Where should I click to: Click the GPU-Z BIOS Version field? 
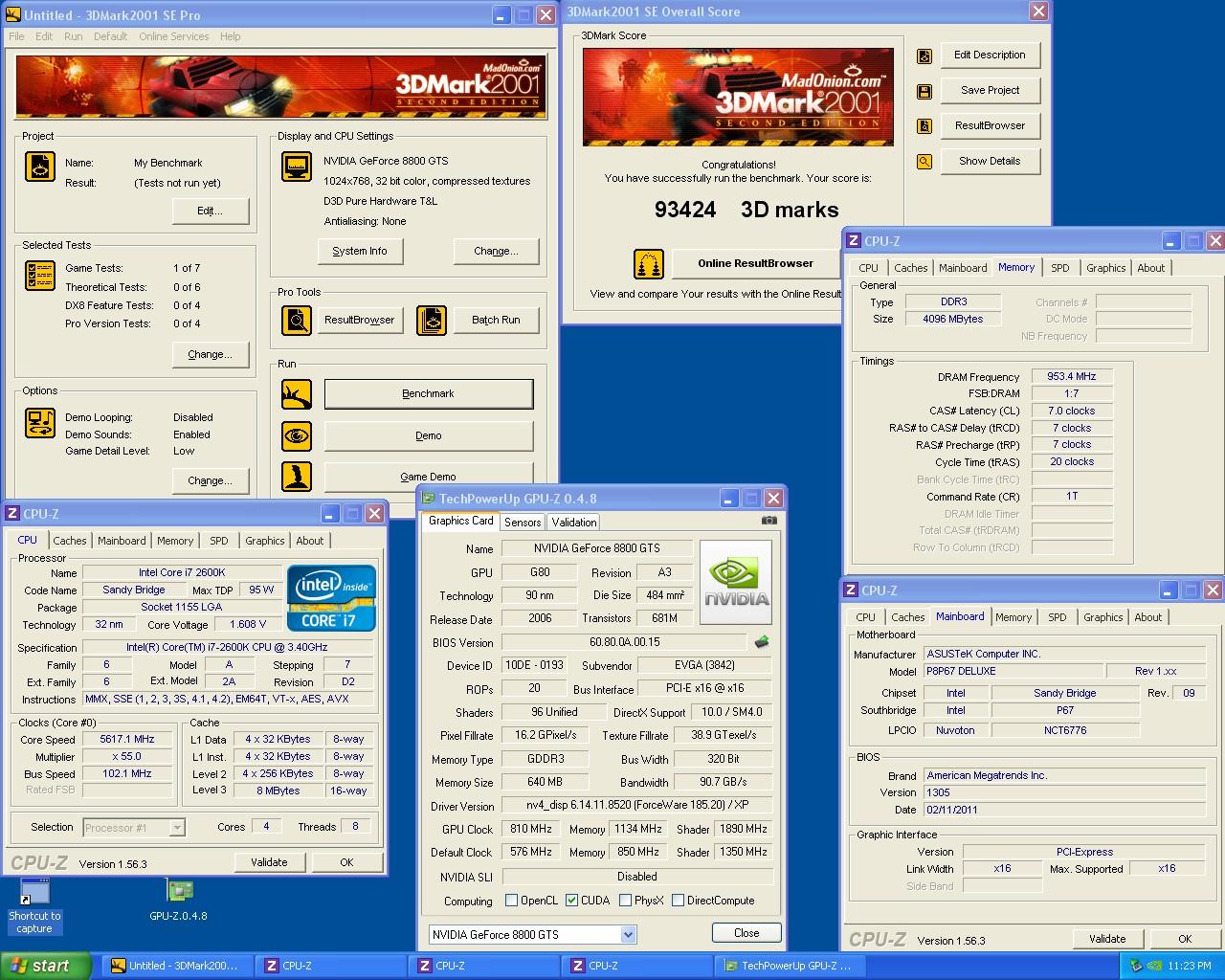624,642
